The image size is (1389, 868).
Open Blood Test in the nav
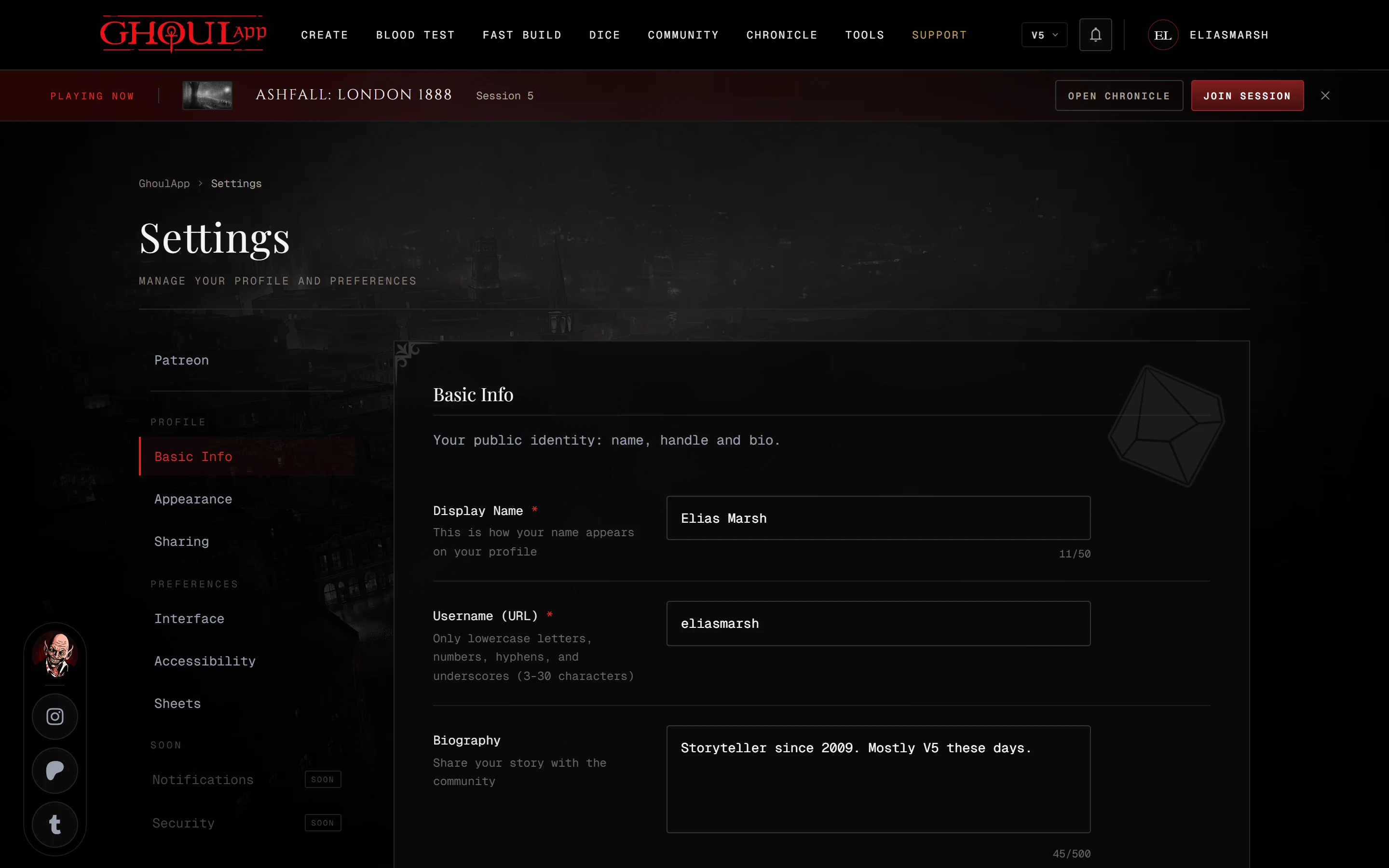416,35
